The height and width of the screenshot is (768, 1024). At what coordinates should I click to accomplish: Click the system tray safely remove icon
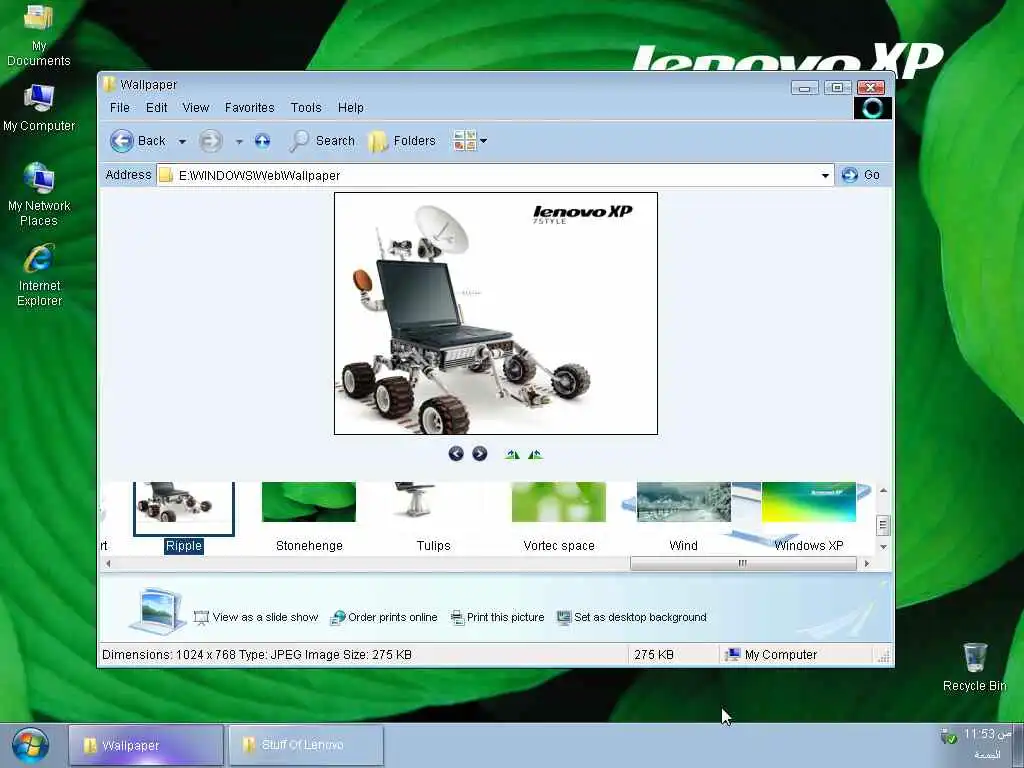tap(948, 735)
